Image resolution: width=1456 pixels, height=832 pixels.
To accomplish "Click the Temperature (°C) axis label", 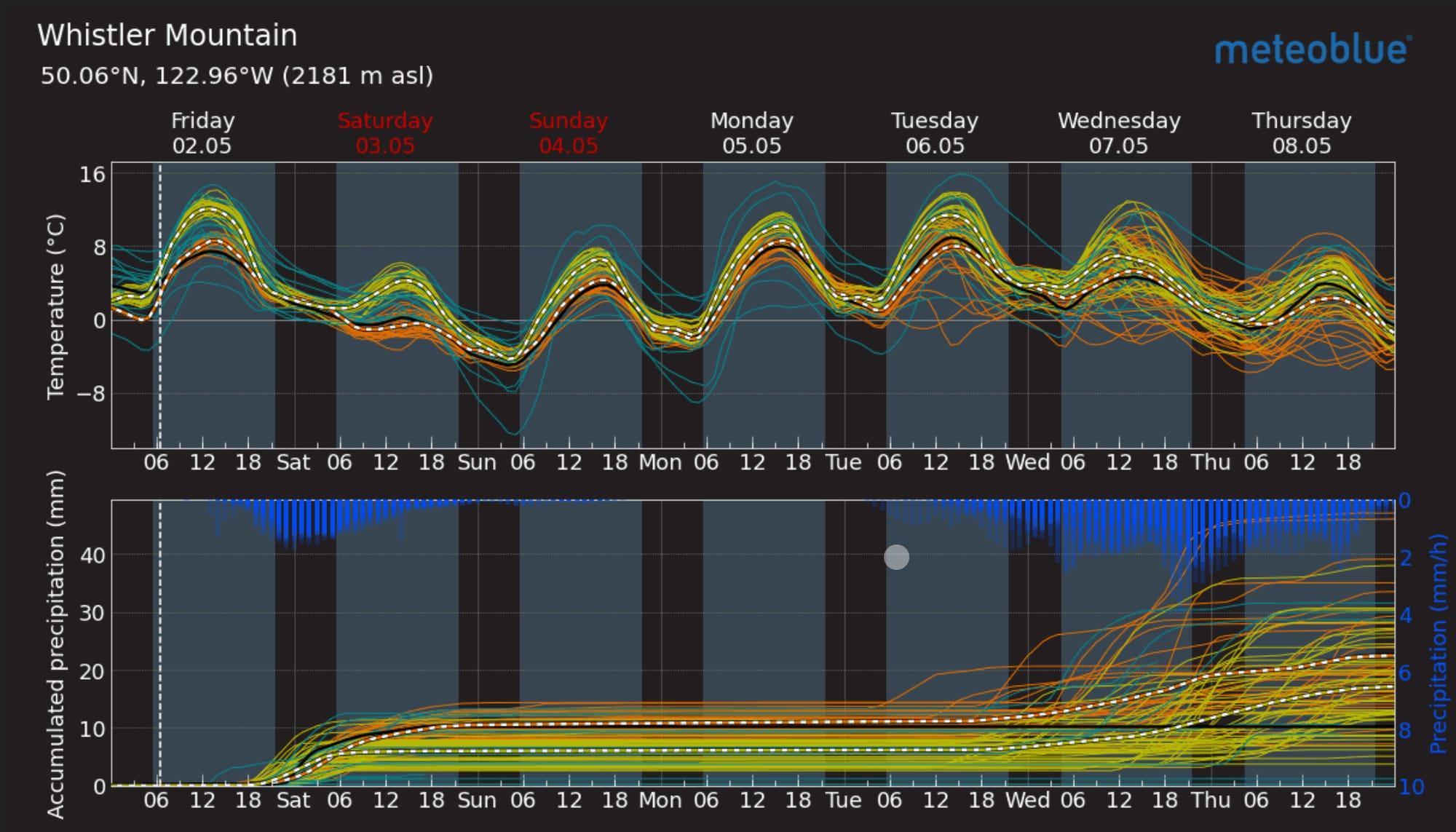I will (x=56, y=306).
